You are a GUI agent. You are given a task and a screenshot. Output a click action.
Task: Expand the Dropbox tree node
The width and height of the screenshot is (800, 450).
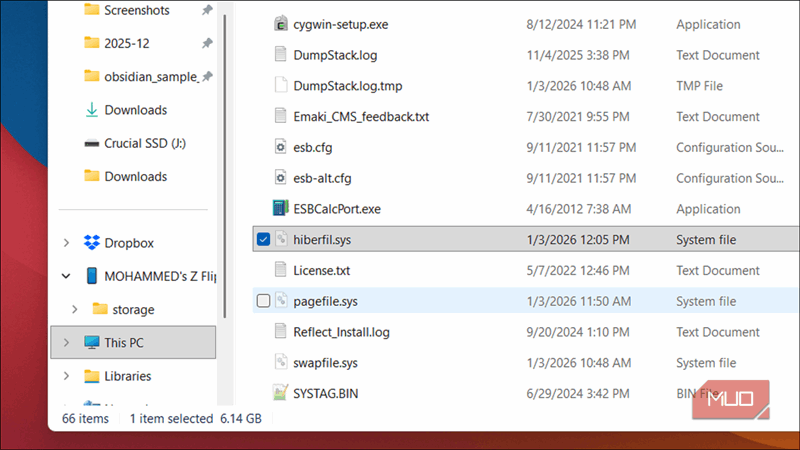point(66,243)
